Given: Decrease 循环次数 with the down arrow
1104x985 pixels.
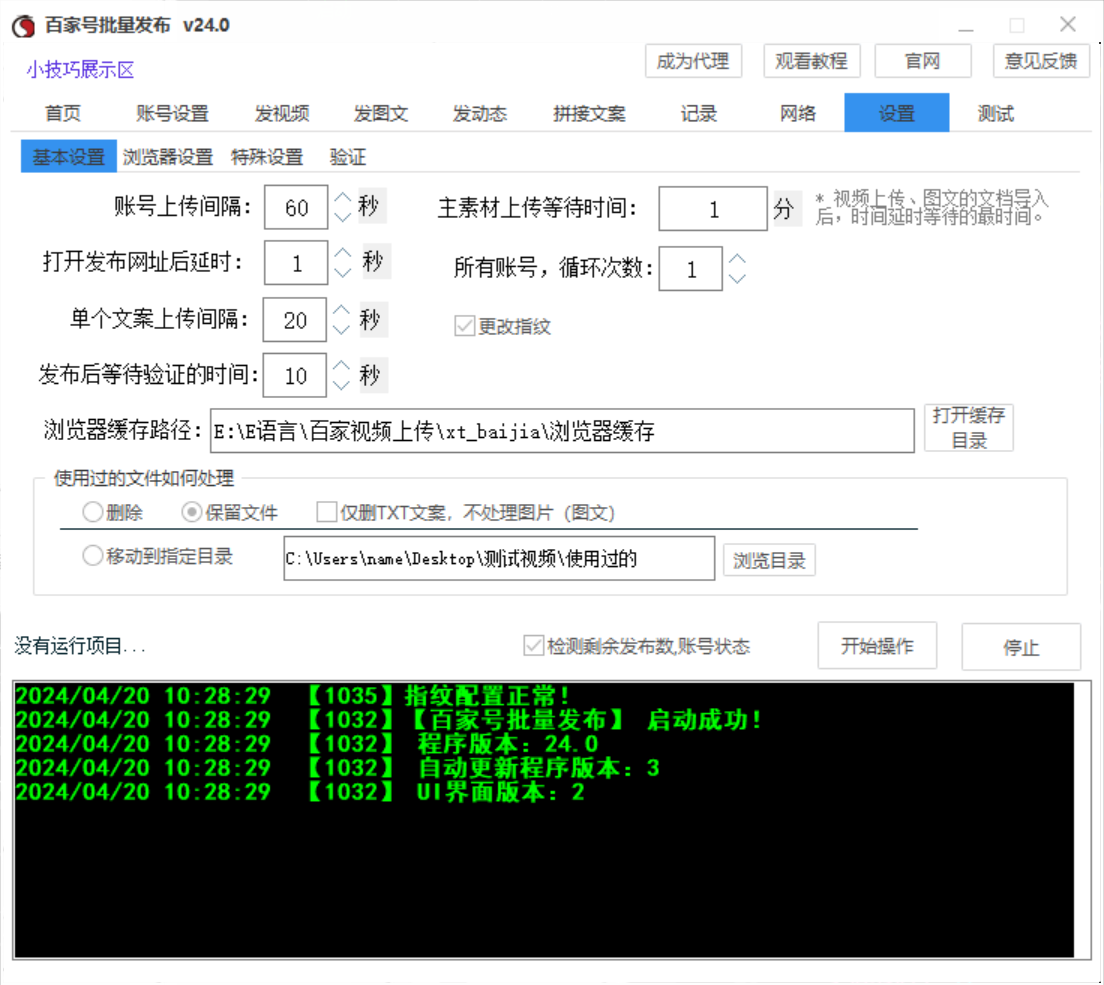Looking at the screenshot, I should click(x=737, y=278).
